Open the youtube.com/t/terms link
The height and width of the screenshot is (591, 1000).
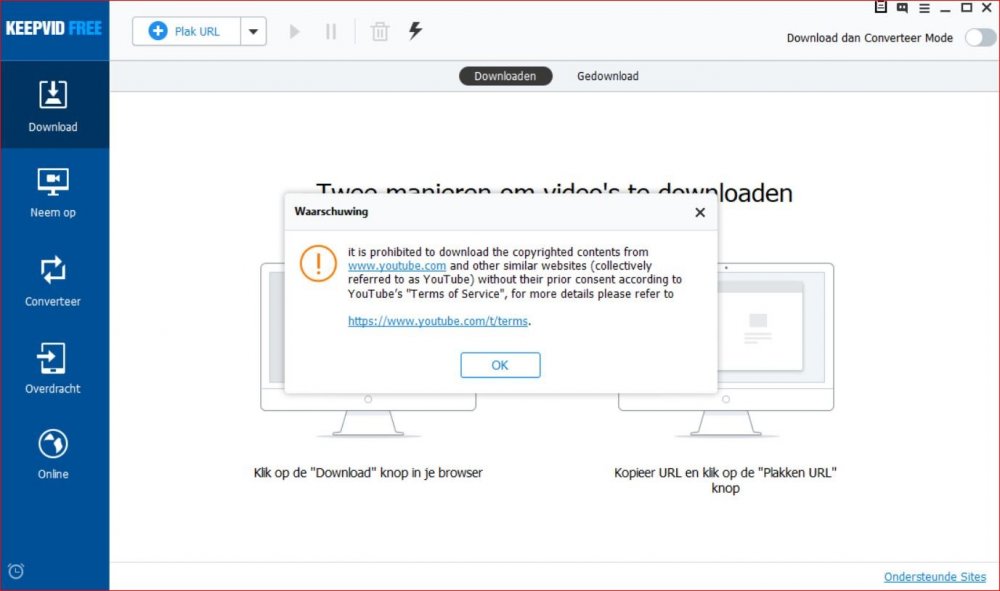click(x=438, y=321)
